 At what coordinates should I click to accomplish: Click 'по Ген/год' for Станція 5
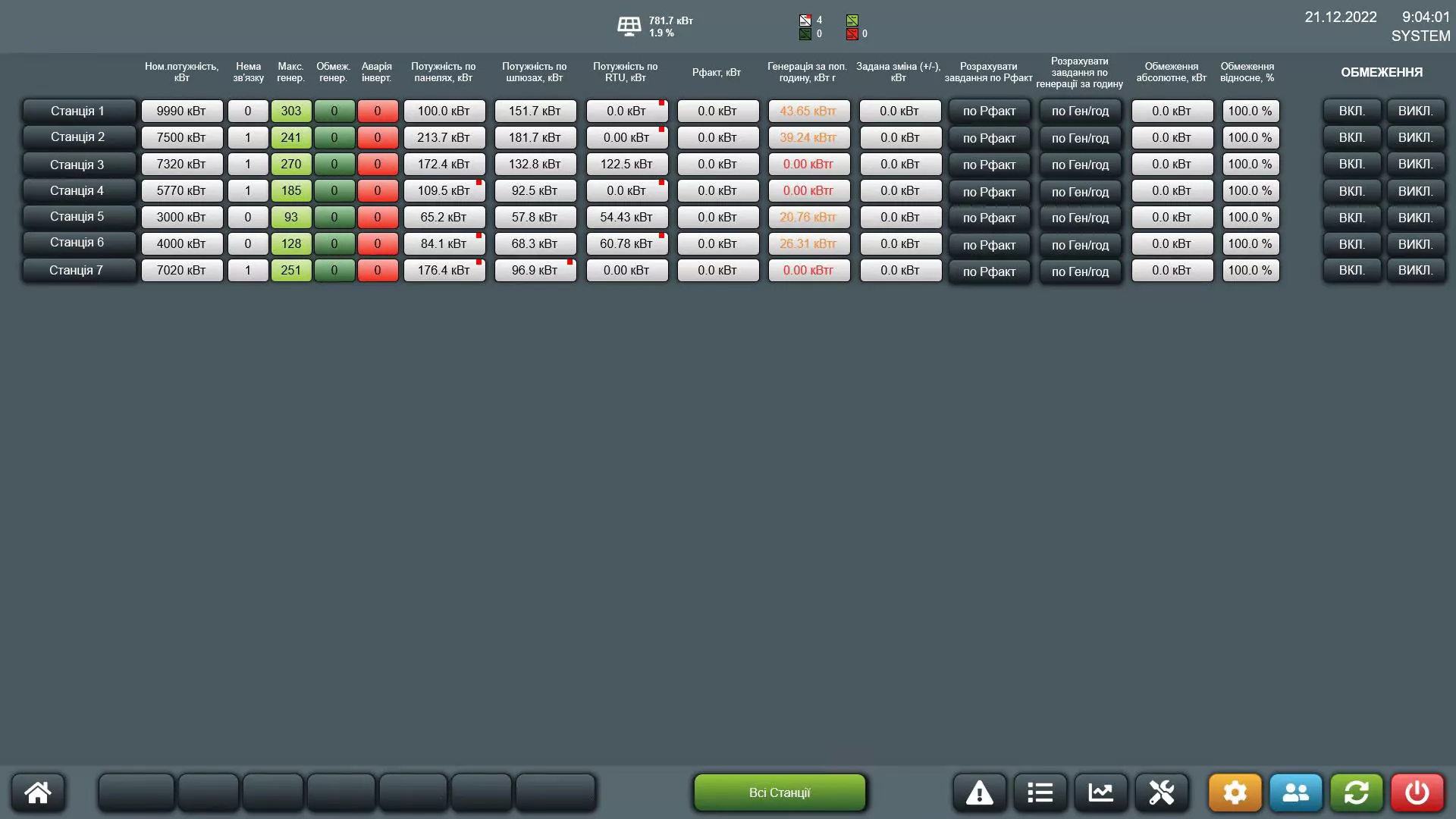click(x=1081, y=218)
